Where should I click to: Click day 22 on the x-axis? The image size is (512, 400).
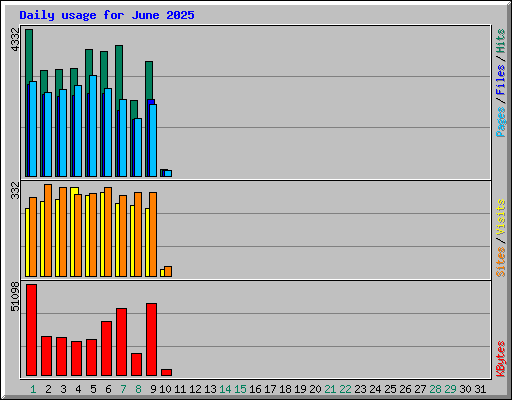click(x=345, y=389)
